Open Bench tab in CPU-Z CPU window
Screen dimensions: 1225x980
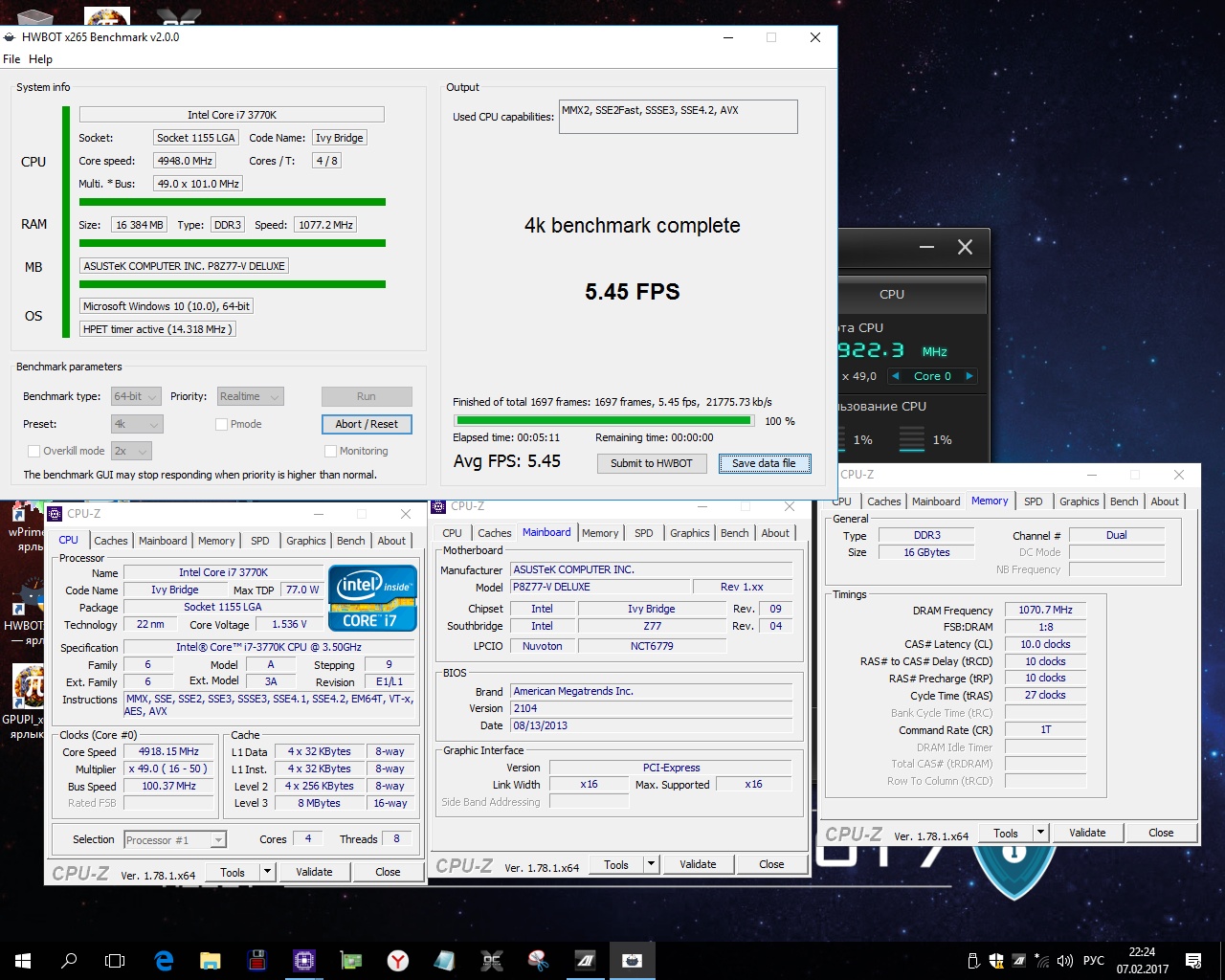351,541
